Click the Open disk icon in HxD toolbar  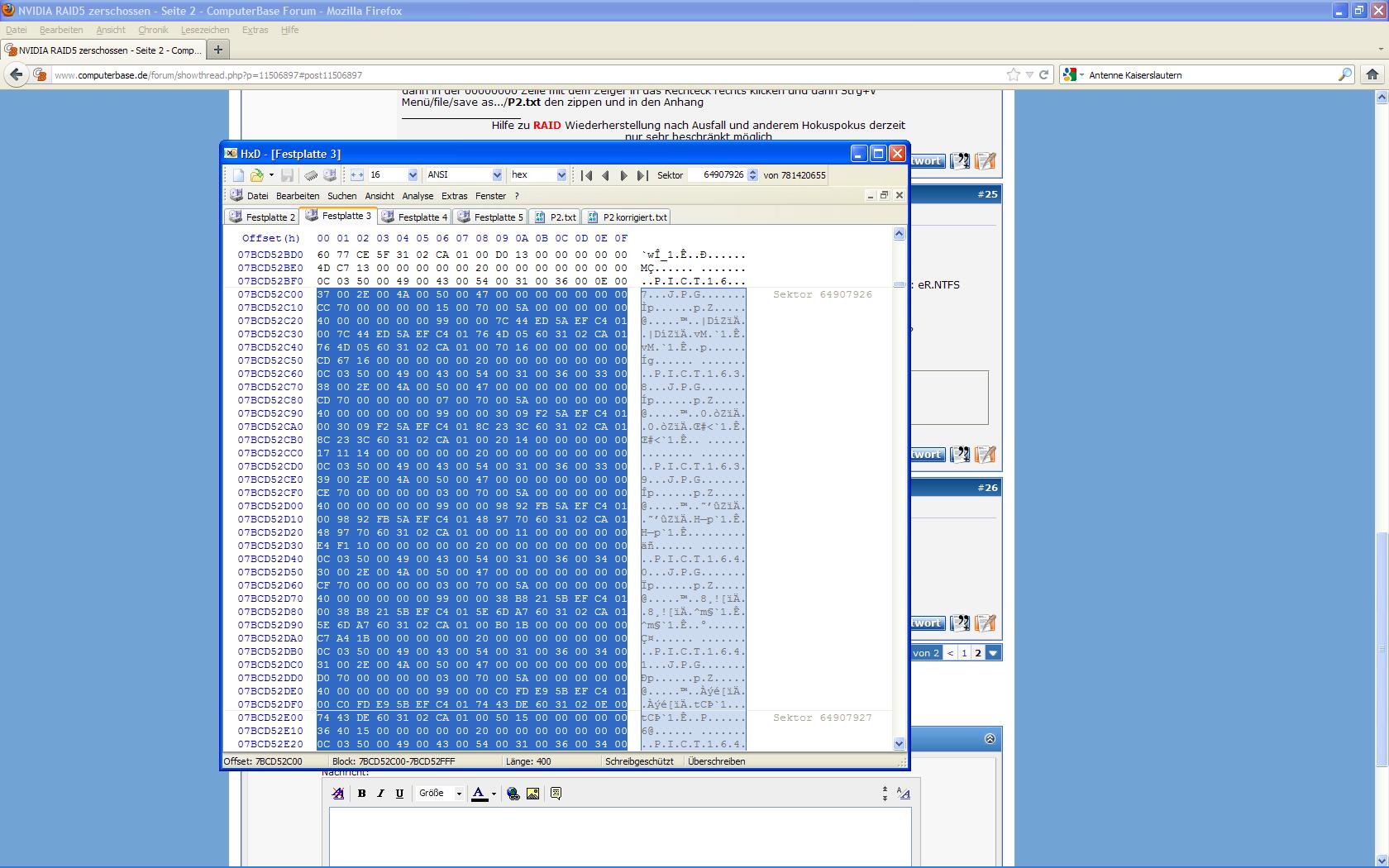point(330,175)
